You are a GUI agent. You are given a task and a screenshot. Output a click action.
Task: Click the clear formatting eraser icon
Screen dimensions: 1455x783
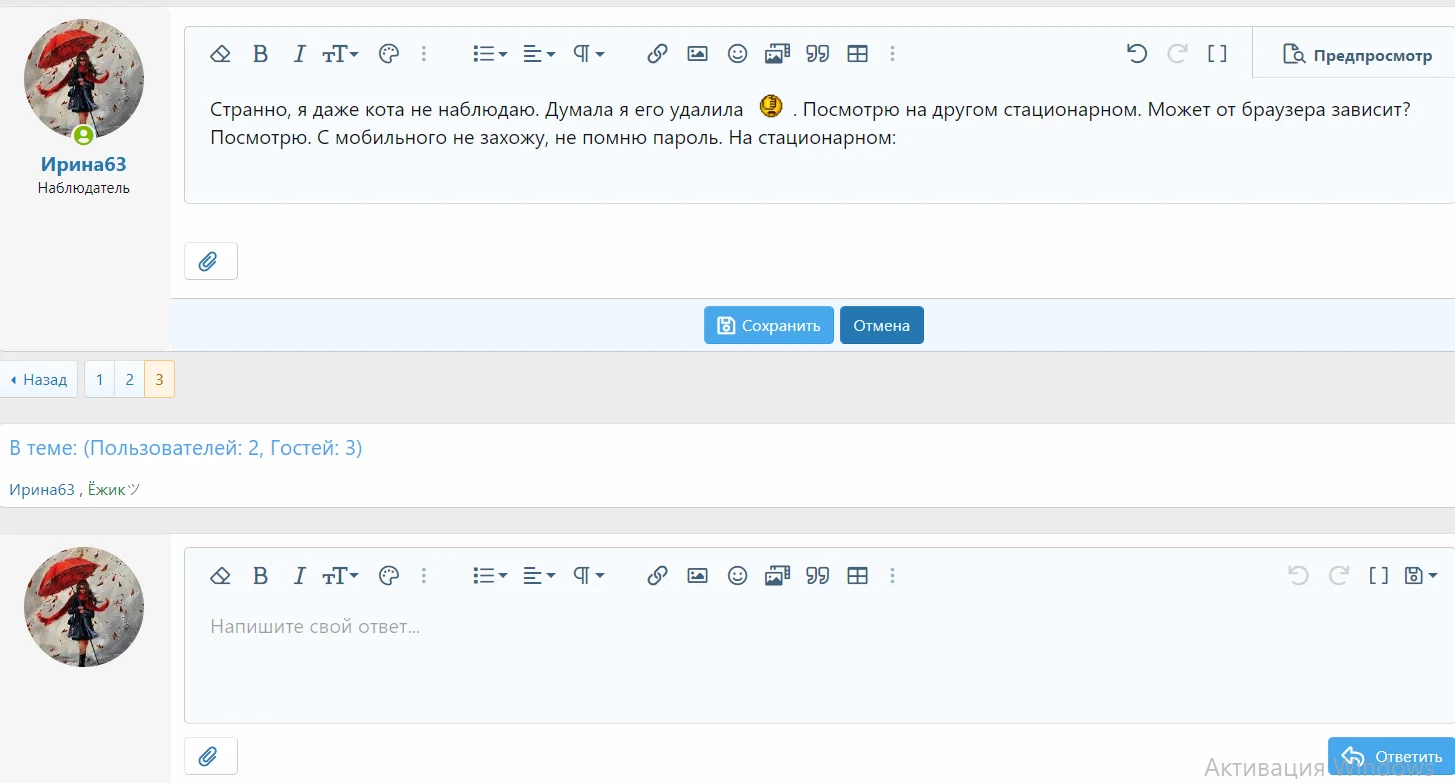pyautogui.click(x=220, y=54)
